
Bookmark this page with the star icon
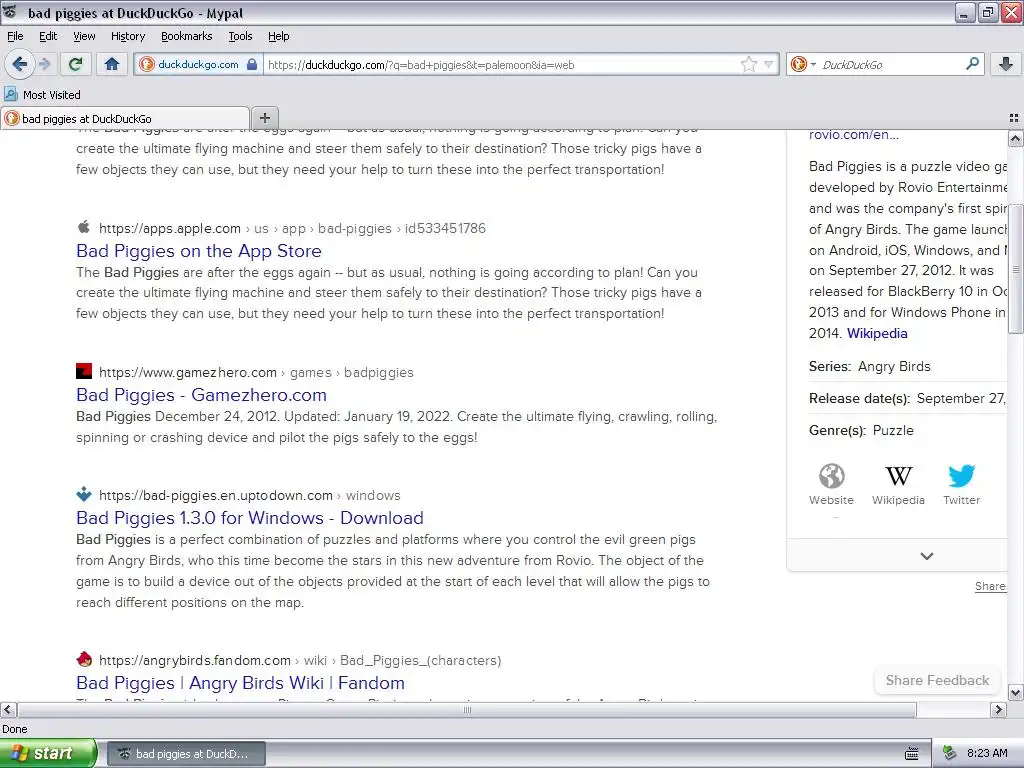(748, 64)
